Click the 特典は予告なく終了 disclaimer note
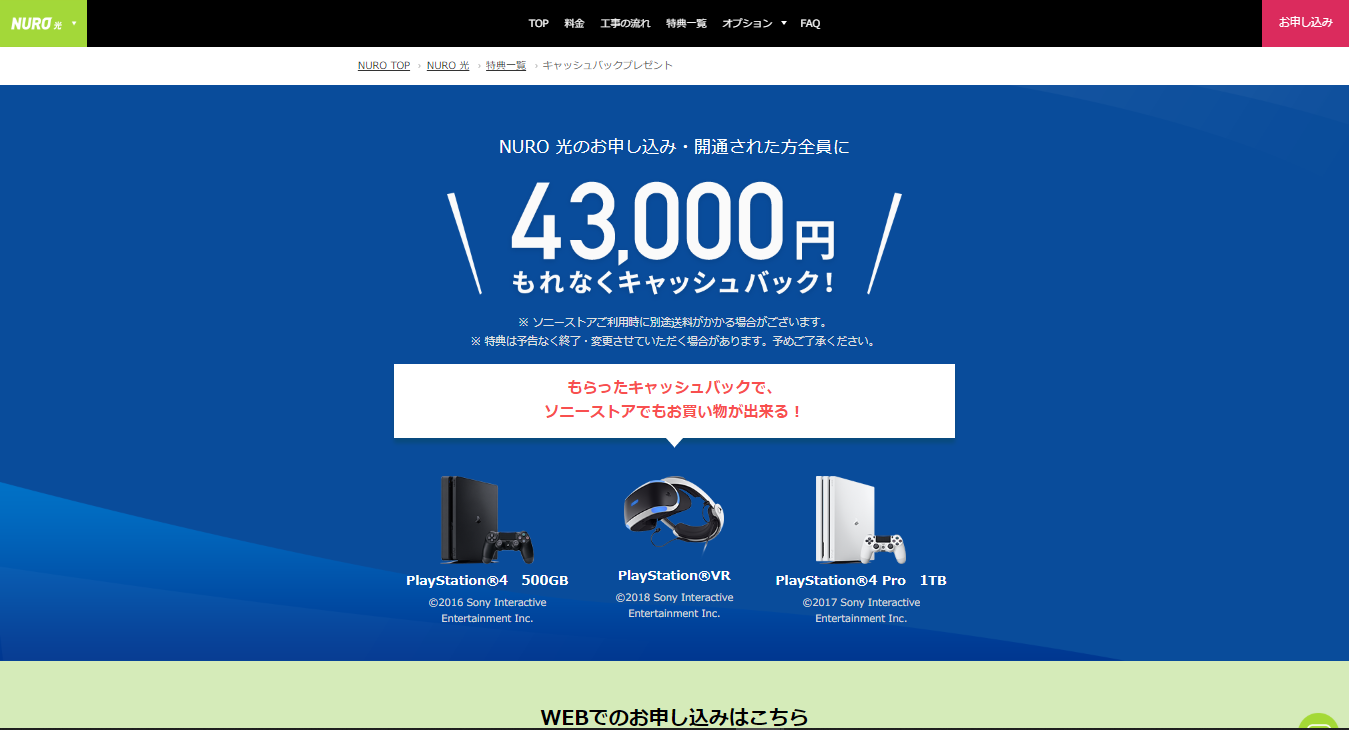Screen dimensions: 1349x730 [673, 341]
